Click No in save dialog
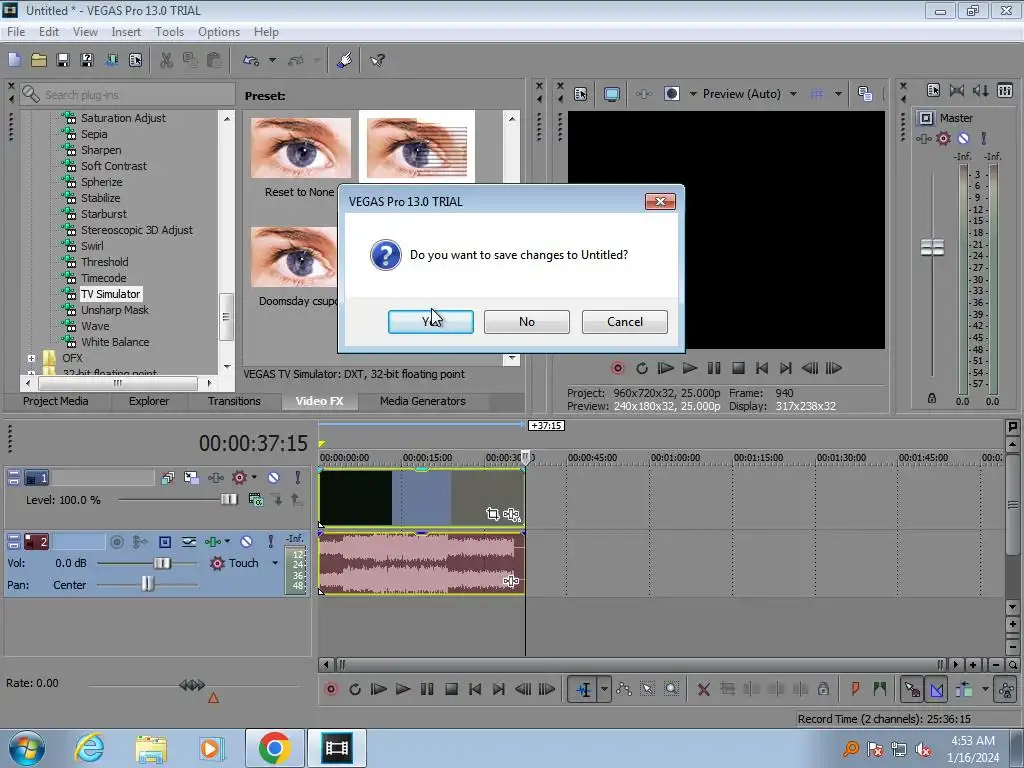Screen dimensions: 1024x768 pyautogui.click(x=527, y=321)
